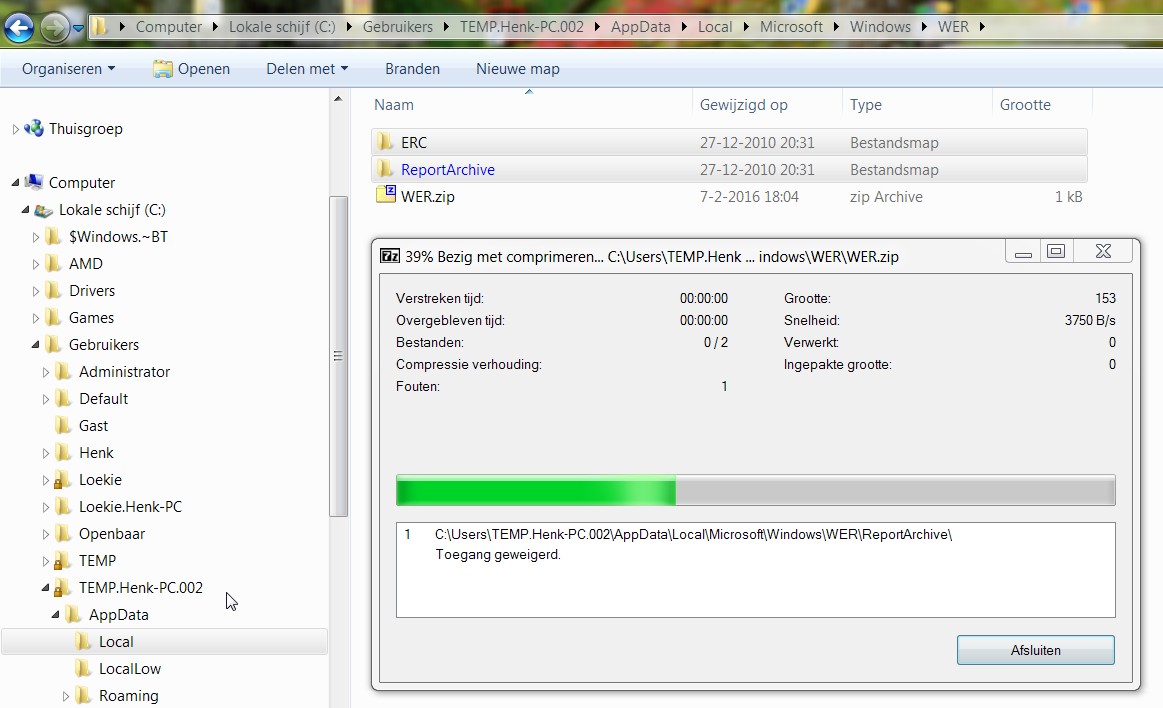
Task: Click Lokale schijf (C:) in address breadcrumb
Action: (282, 27)
